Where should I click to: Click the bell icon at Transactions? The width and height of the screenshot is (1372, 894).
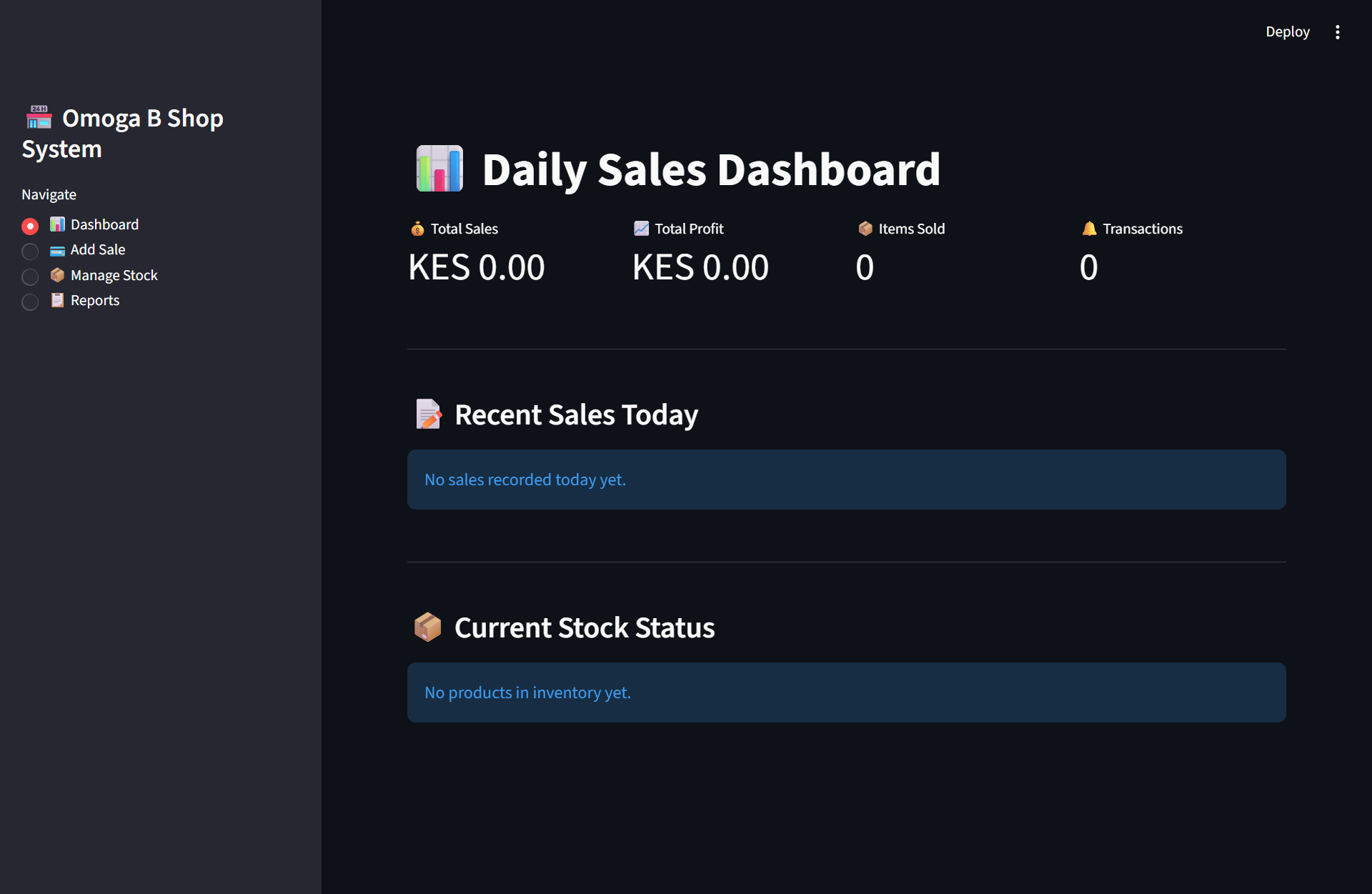point(1089,229)
